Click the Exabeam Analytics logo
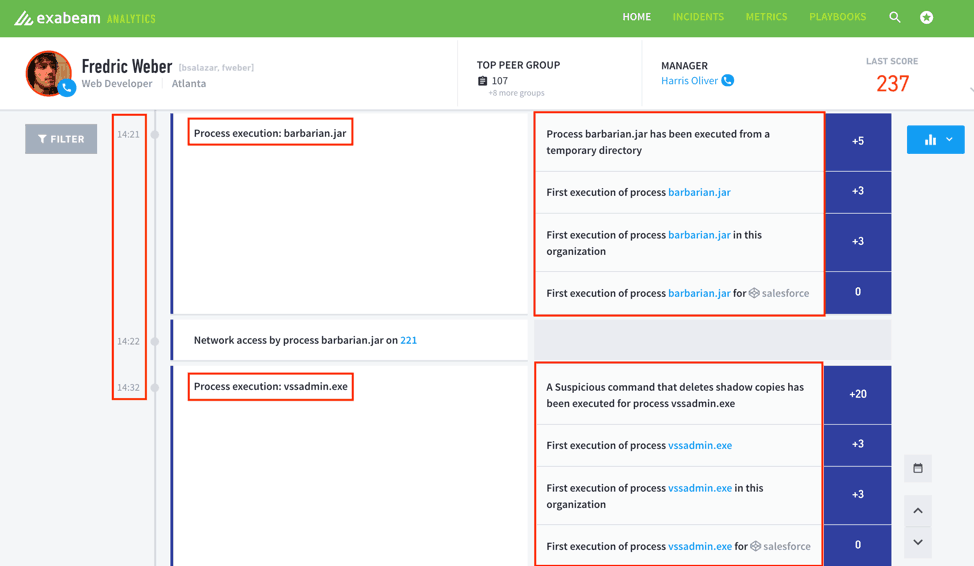974x566 pixels. 85,18
